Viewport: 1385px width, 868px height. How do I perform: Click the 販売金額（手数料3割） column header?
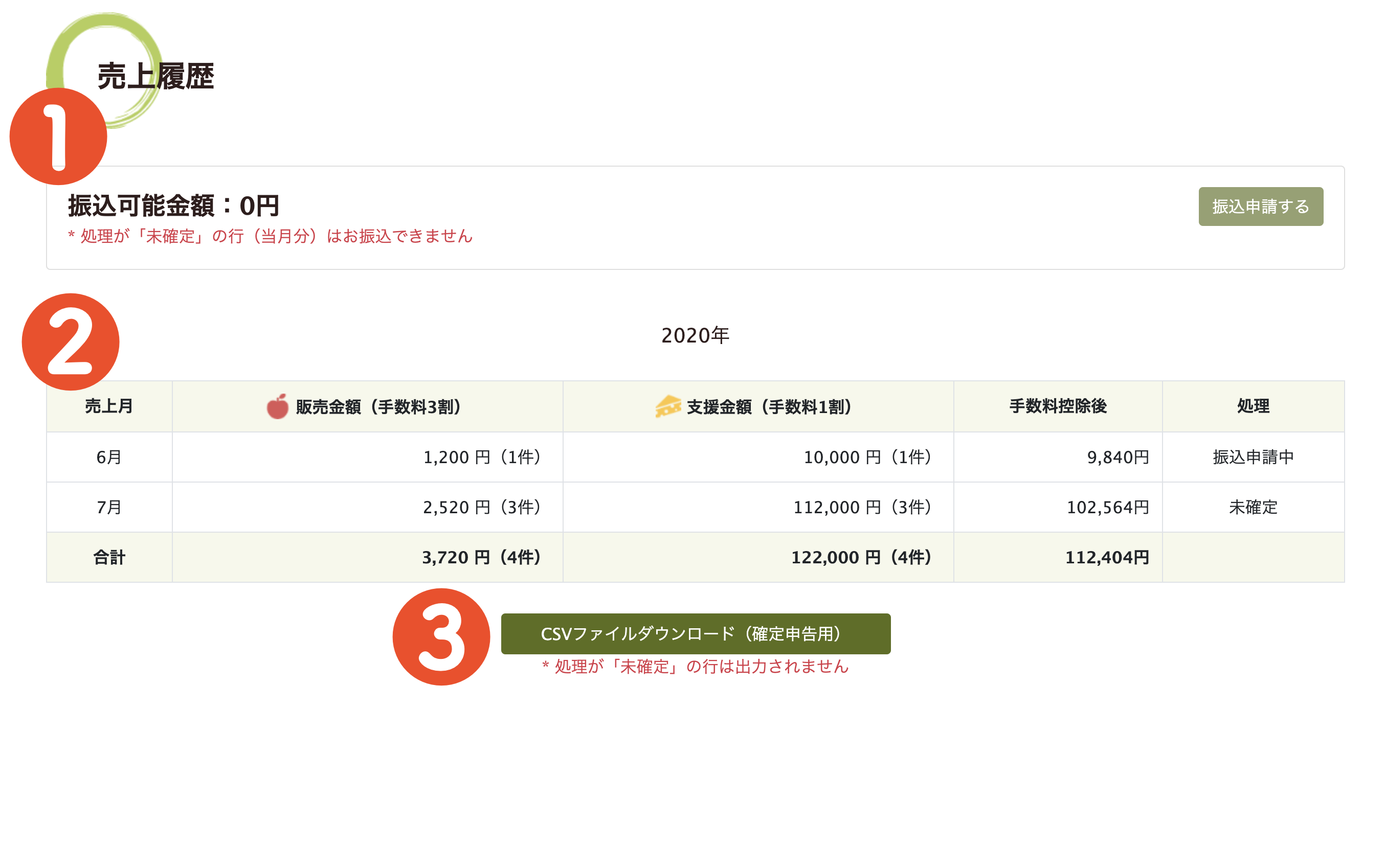tap(368, 406)
